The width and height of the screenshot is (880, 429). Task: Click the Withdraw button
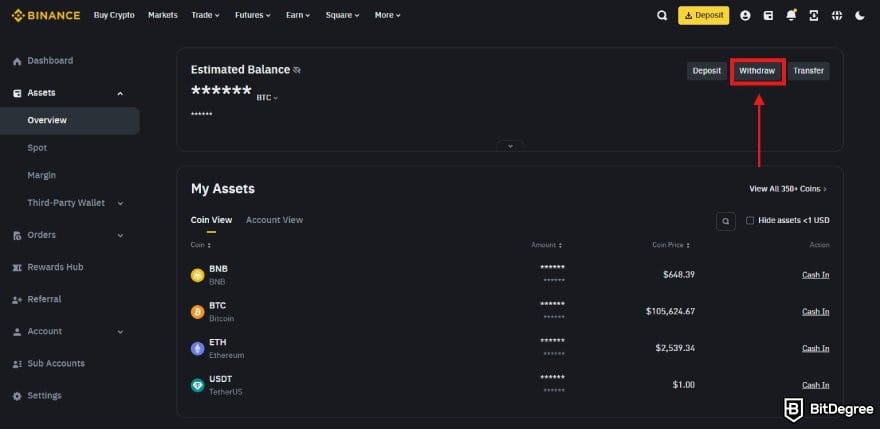pos(757,71)
